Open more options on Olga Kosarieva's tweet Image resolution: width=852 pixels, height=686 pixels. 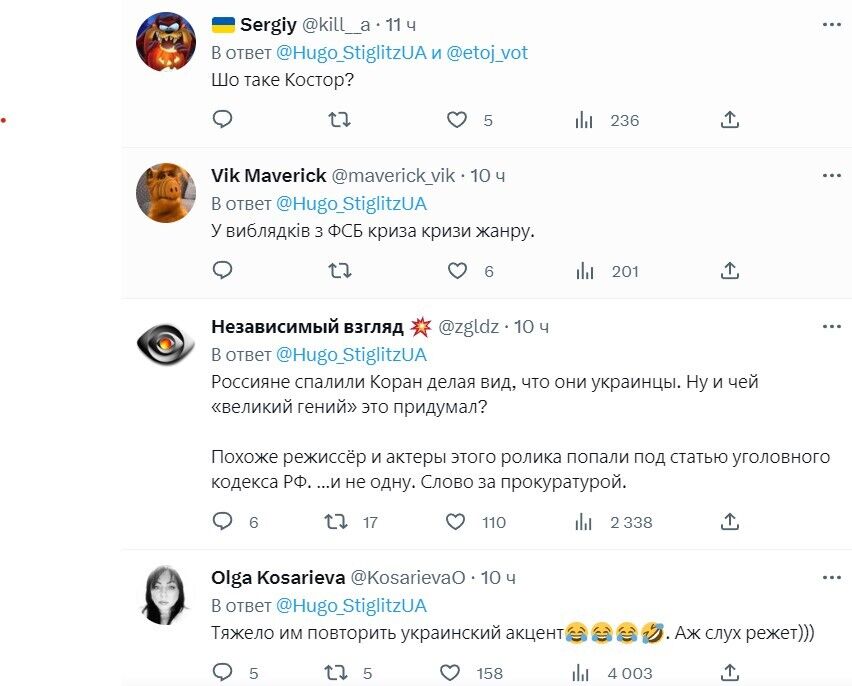click(830, 575)
